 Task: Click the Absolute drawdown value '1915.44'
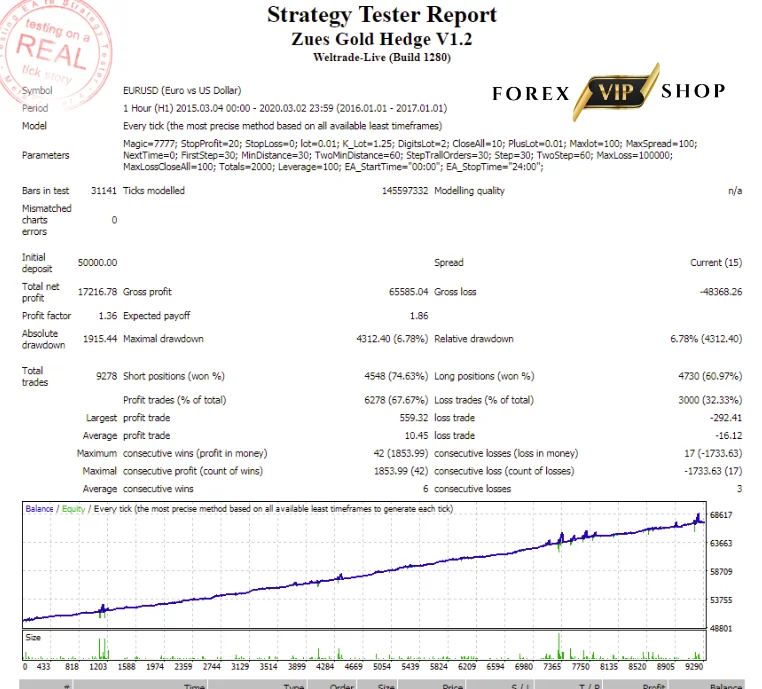(x=100, y=339)
